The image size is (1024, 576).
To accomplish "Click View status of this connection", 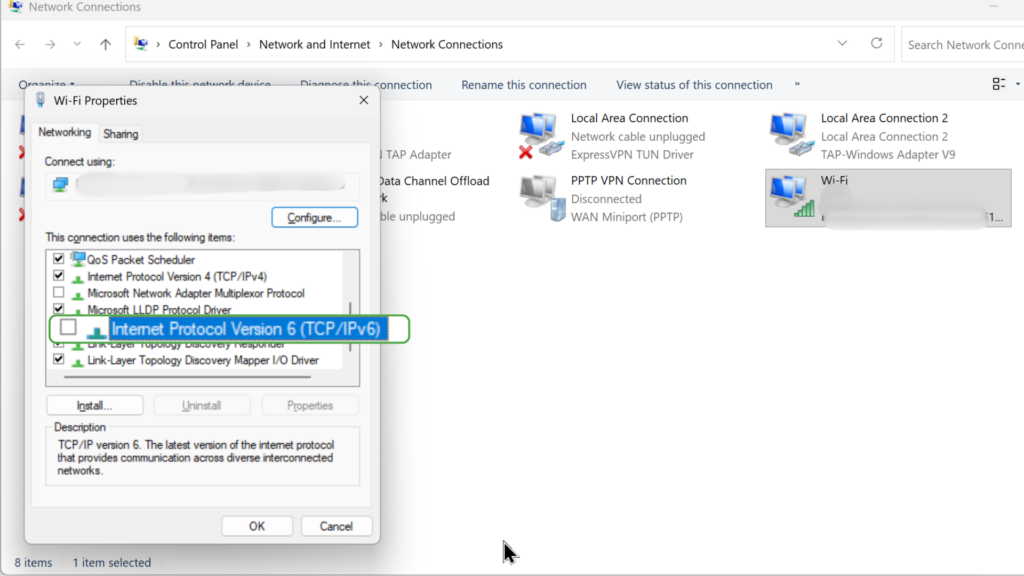I will pyautogui.click(x=694, y=85).
